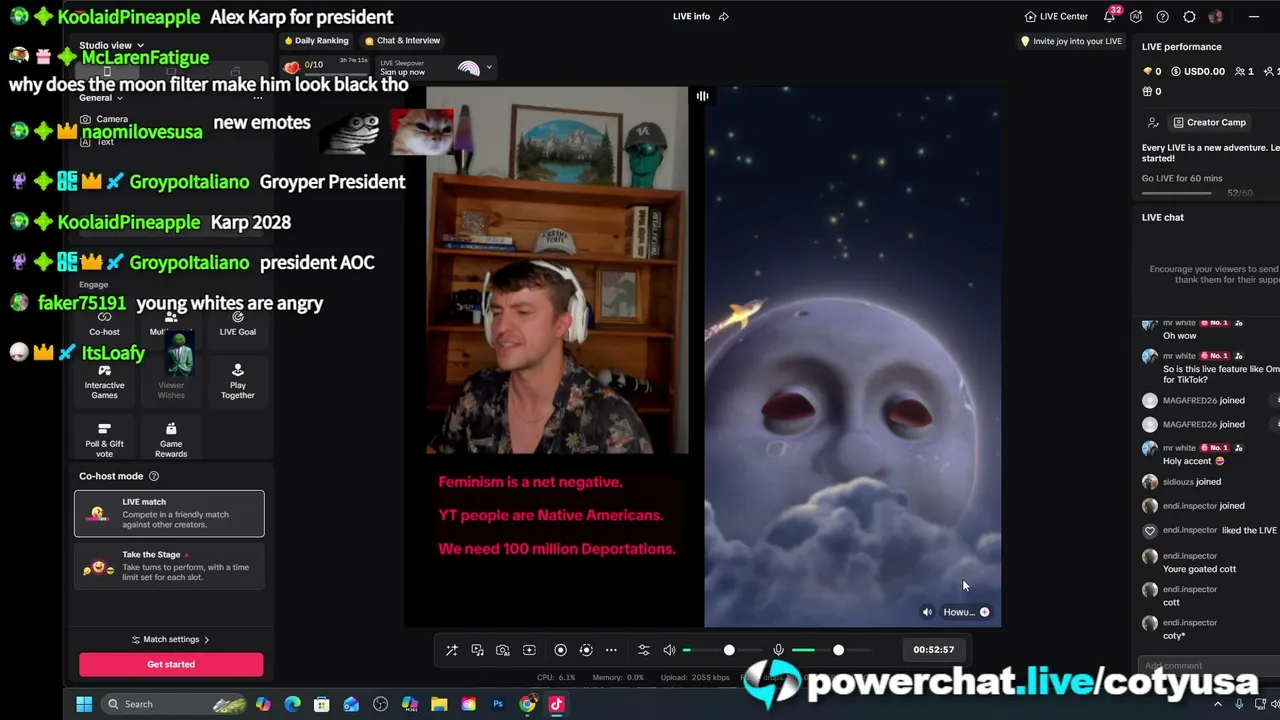Open Microsoft Store from the taskbar

[x=322, y=704]
